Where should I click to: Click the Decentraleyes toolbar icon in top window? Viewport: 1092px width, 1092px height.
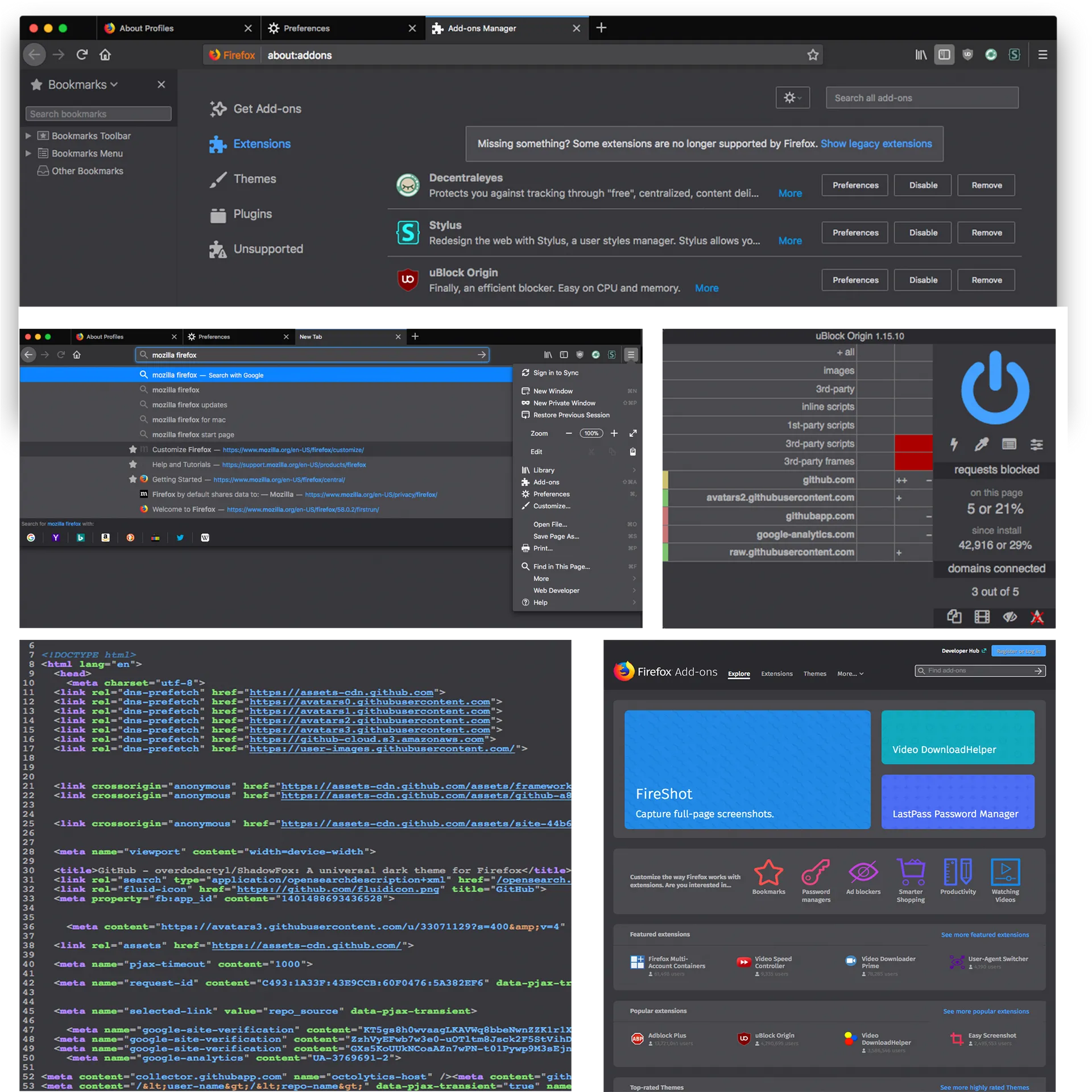coord(991,55)
